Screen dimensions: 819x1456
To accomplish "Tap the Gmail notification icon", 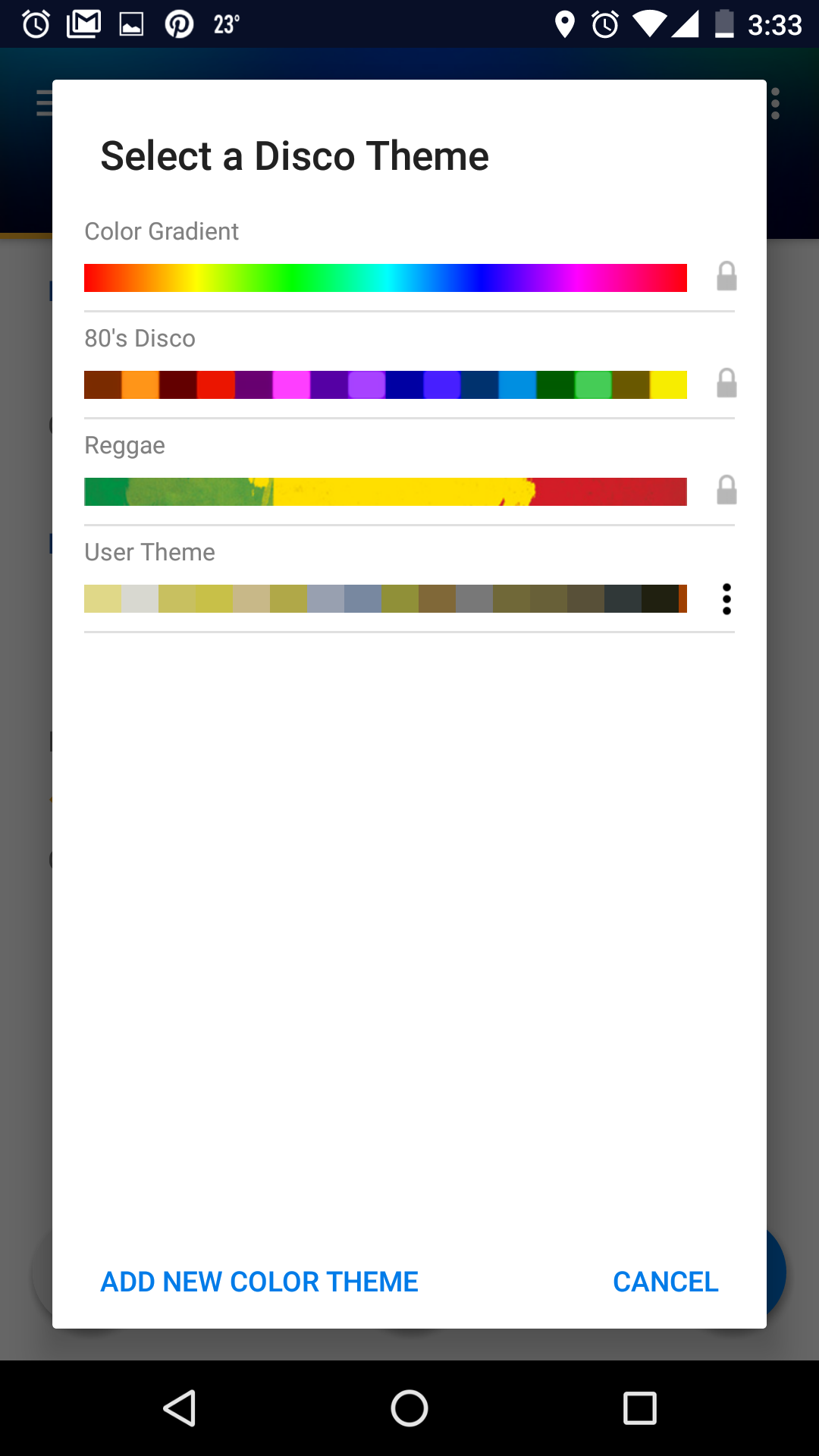I will pos(83,24).
